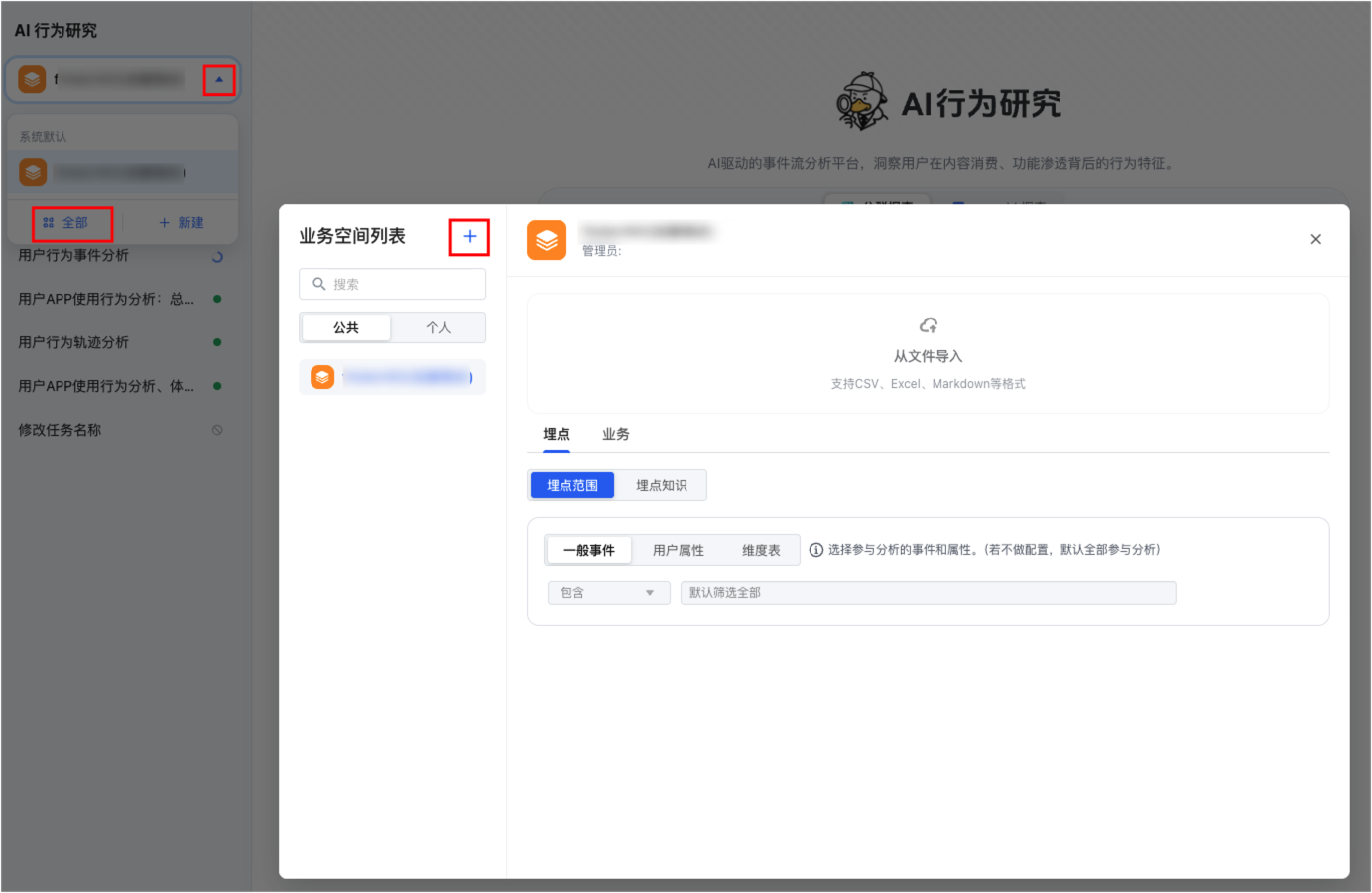The width and height of the screenshot is (1372, 893).
Task: Click the orange workspace icon in sidebar selector
Action: (33, 80)
